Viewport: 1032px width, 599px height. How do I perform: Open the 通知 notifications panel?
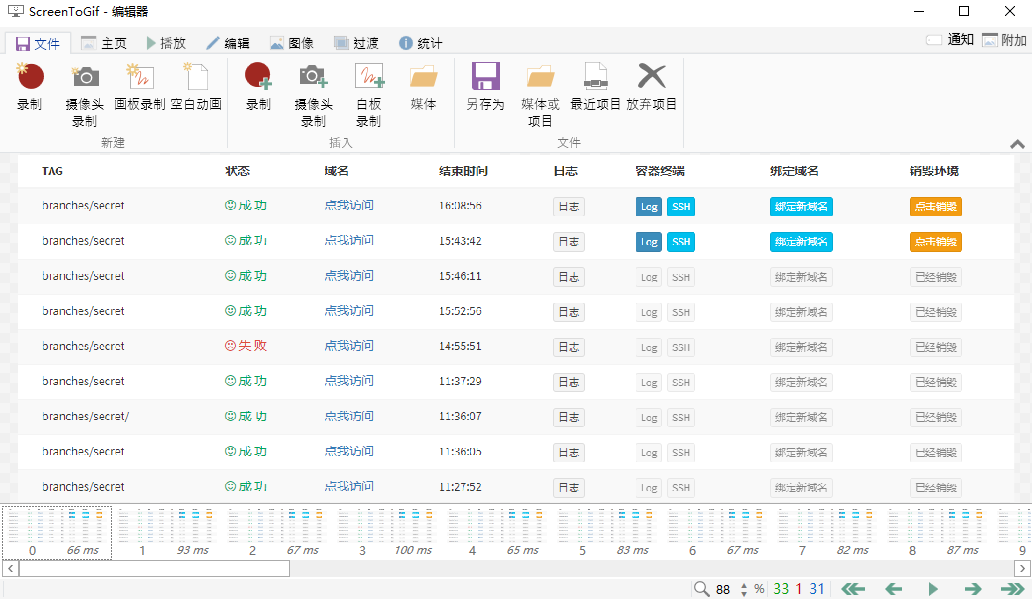click(x=950, y=40)
